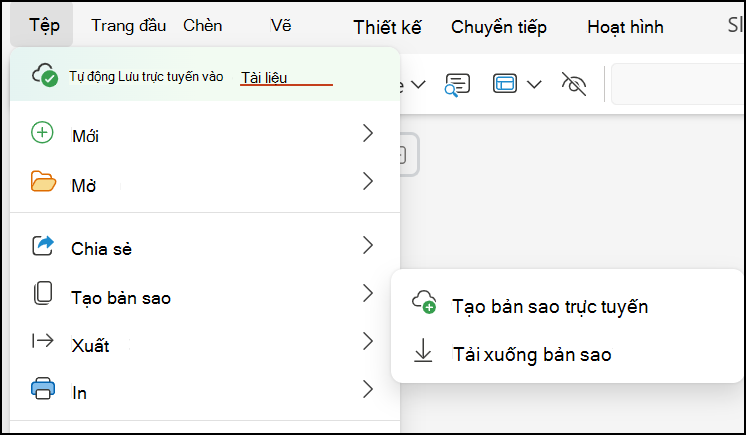
Task: Click the Tài liệu save location link
Action: (265, 77)
